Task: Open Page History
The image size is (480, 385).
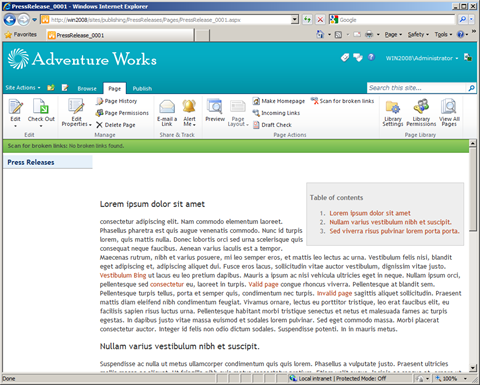Action: tap(117, 101)
